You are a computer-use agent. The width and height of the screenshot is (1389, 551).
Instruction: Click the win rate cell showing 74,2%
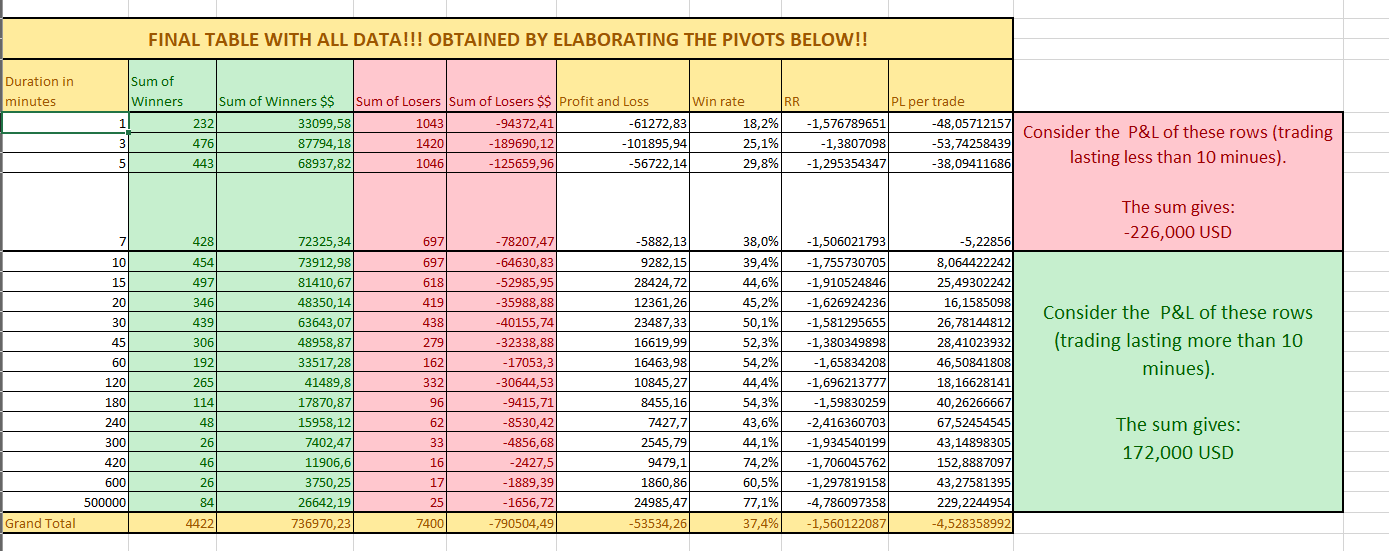coord(734,463)
